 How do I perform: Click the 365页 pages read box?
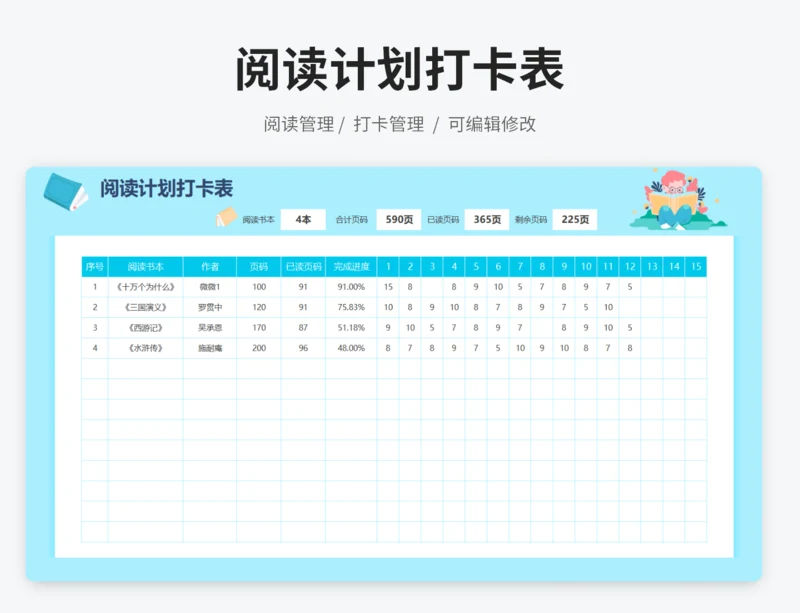[x=486, y=220]
